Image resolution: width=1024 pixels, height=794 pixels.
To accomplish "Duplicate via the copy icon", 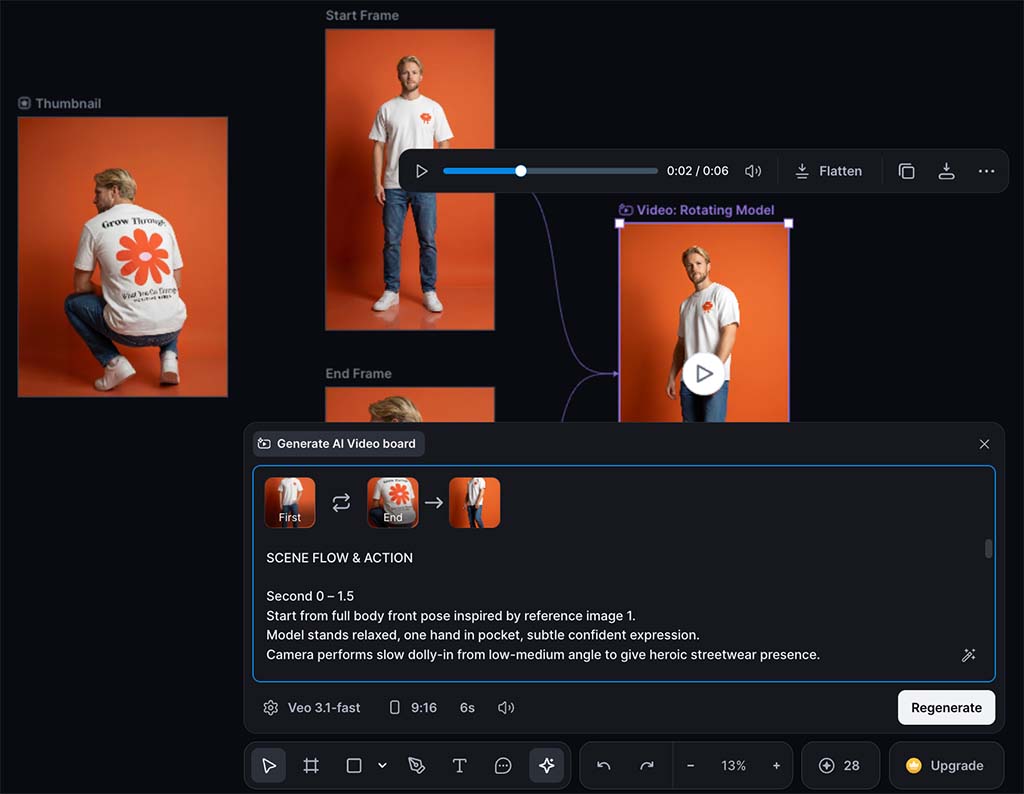I will (x=906, y=171).
